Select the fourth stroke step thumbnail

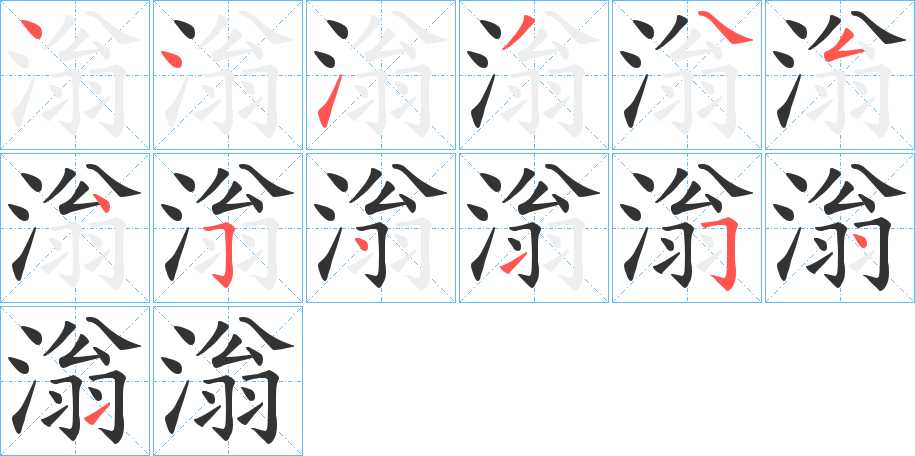pyautogui.click(x=534, y=75)
